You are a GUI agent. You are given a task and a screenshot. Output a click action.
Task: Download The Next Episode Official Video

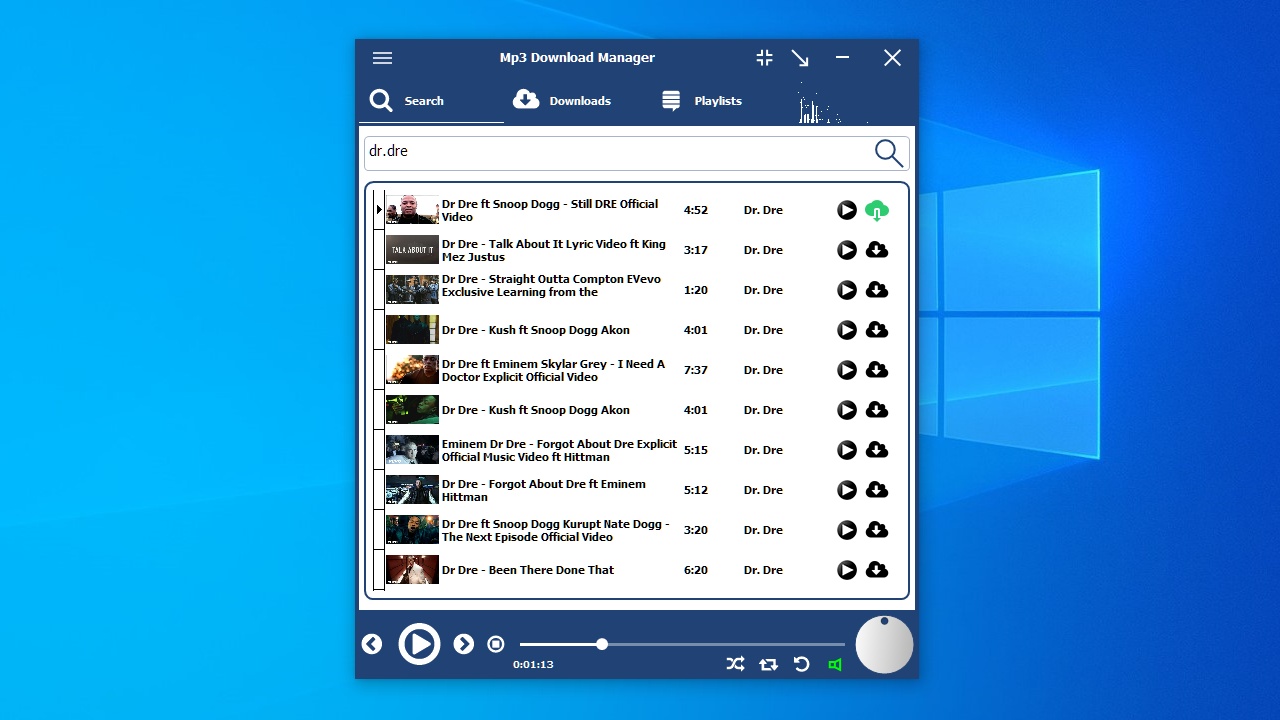pos(877,530)
